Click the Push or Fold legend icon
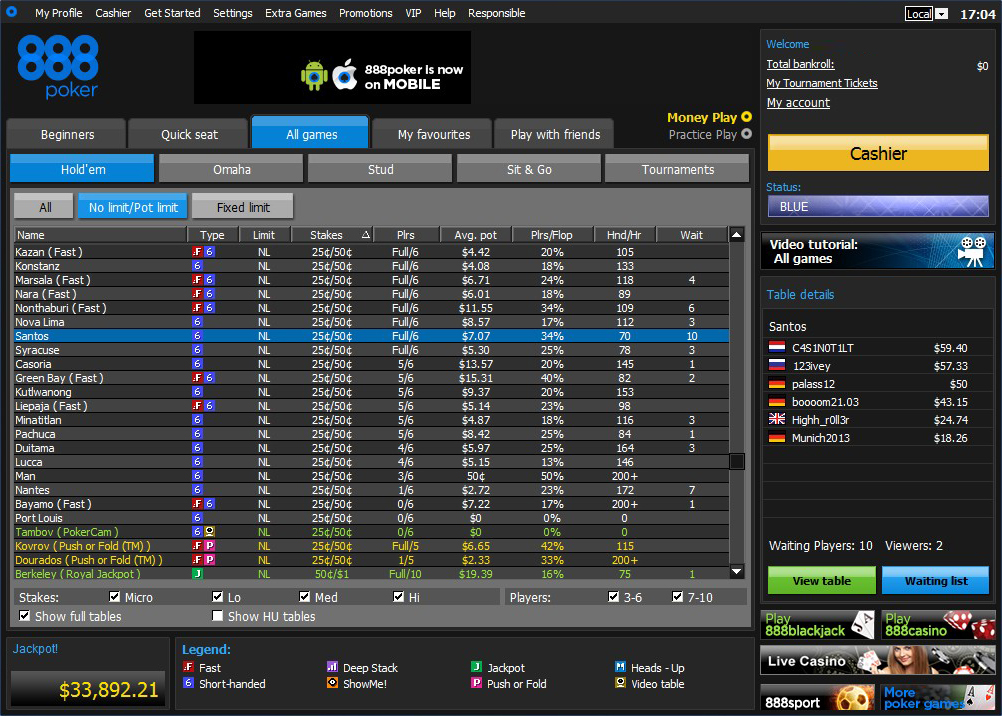1002x716 pixels. tap(476, 683)
